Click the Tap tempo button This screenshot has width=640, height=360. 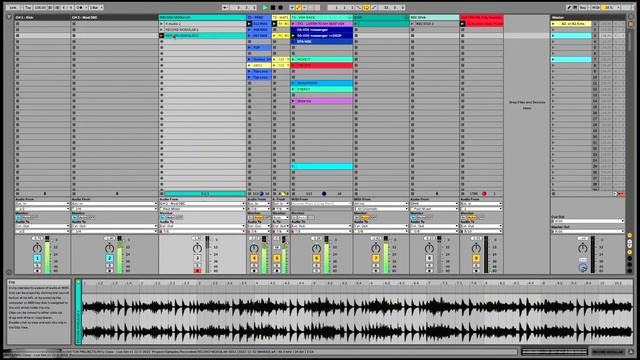coord(28,7)
